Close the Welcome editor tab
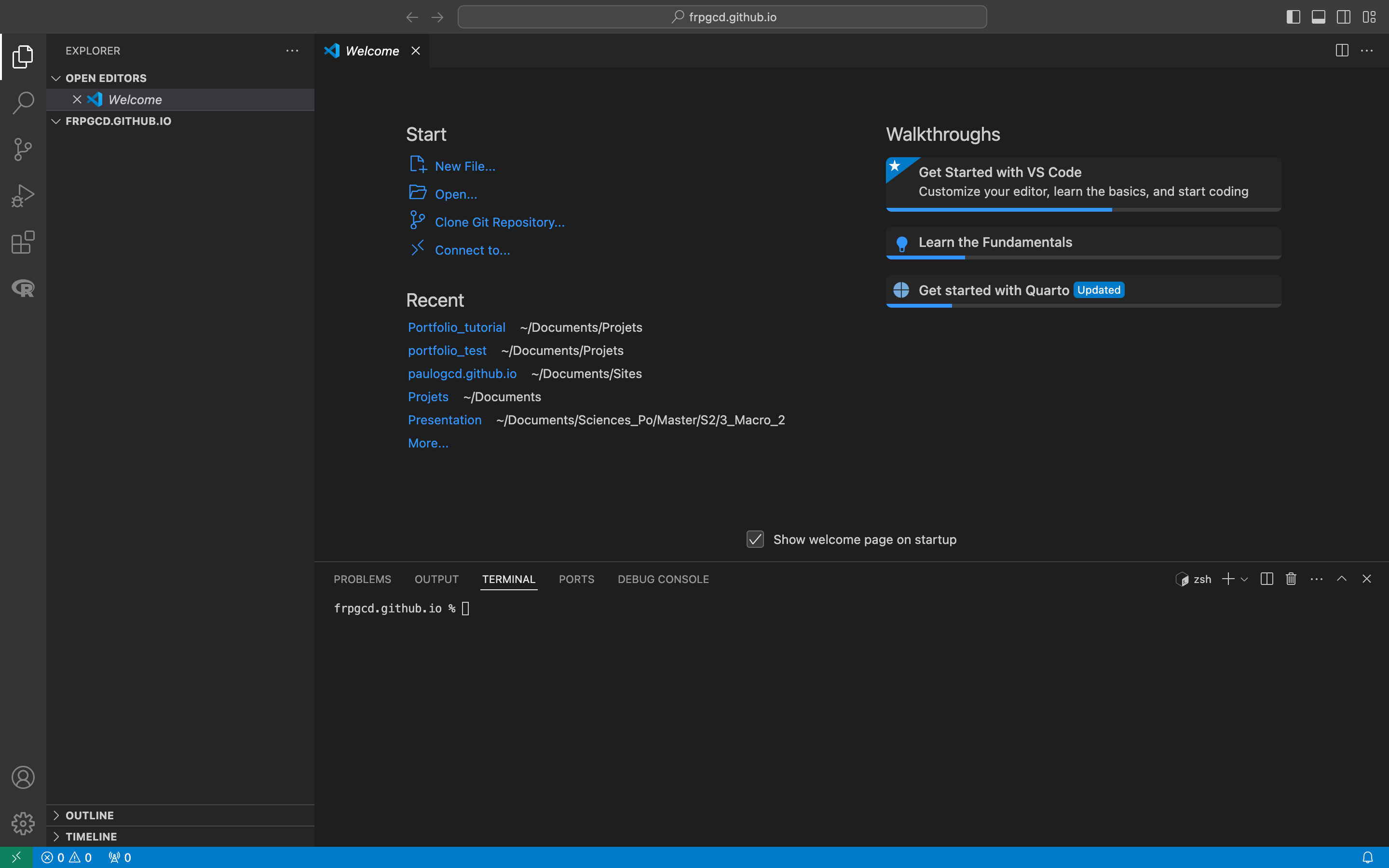The width and height of the screenshot is (1389, 868). pos(416,51)
